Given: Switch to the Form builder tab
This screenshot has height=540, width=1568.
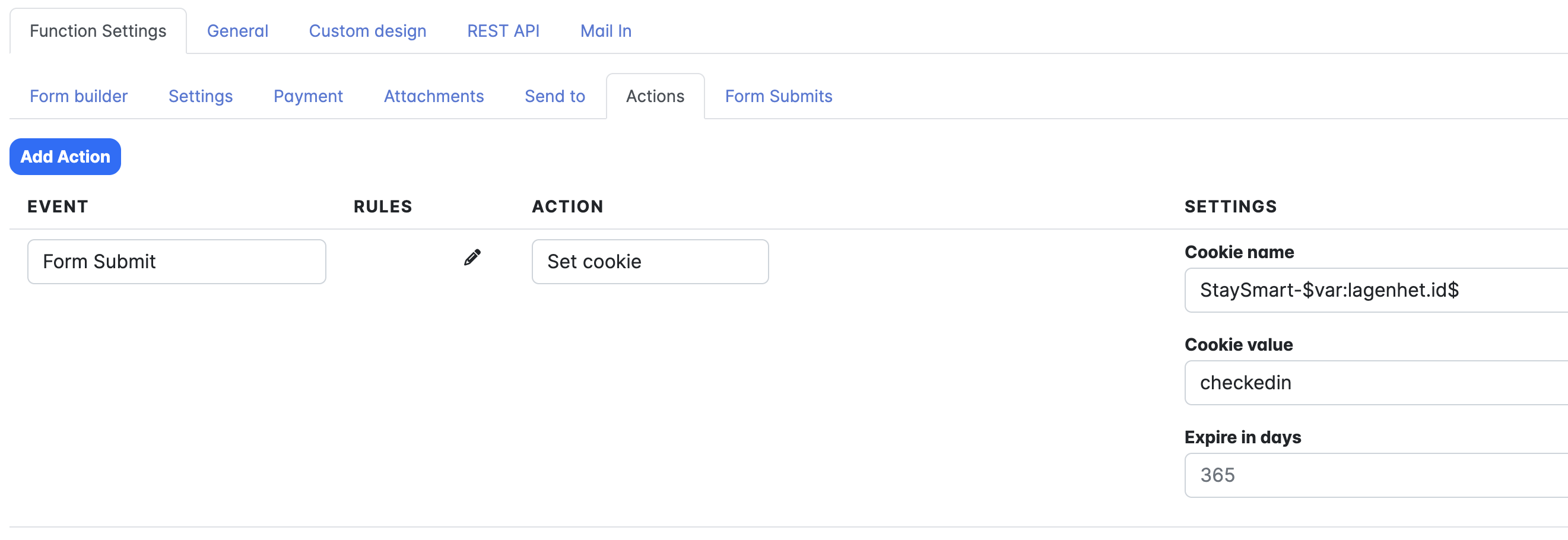Looking at the screenshot, I should [x=78, y=96].
